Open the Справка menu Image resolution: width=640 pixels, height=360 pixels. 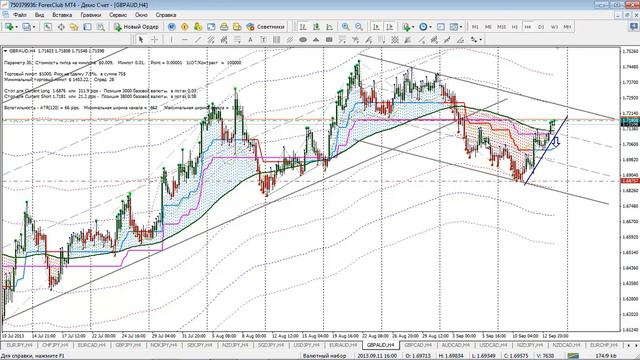[x=166, y=15]
